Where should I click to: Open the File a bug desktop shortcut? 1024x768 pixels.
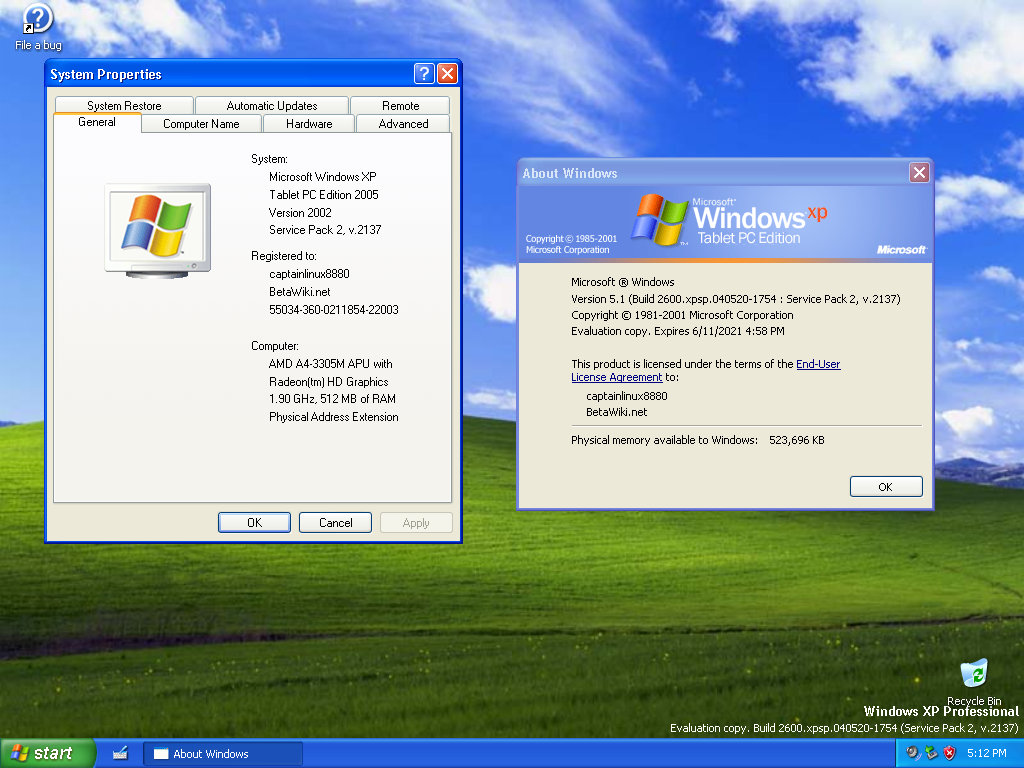pyautogui.click(x=38, y=20)
